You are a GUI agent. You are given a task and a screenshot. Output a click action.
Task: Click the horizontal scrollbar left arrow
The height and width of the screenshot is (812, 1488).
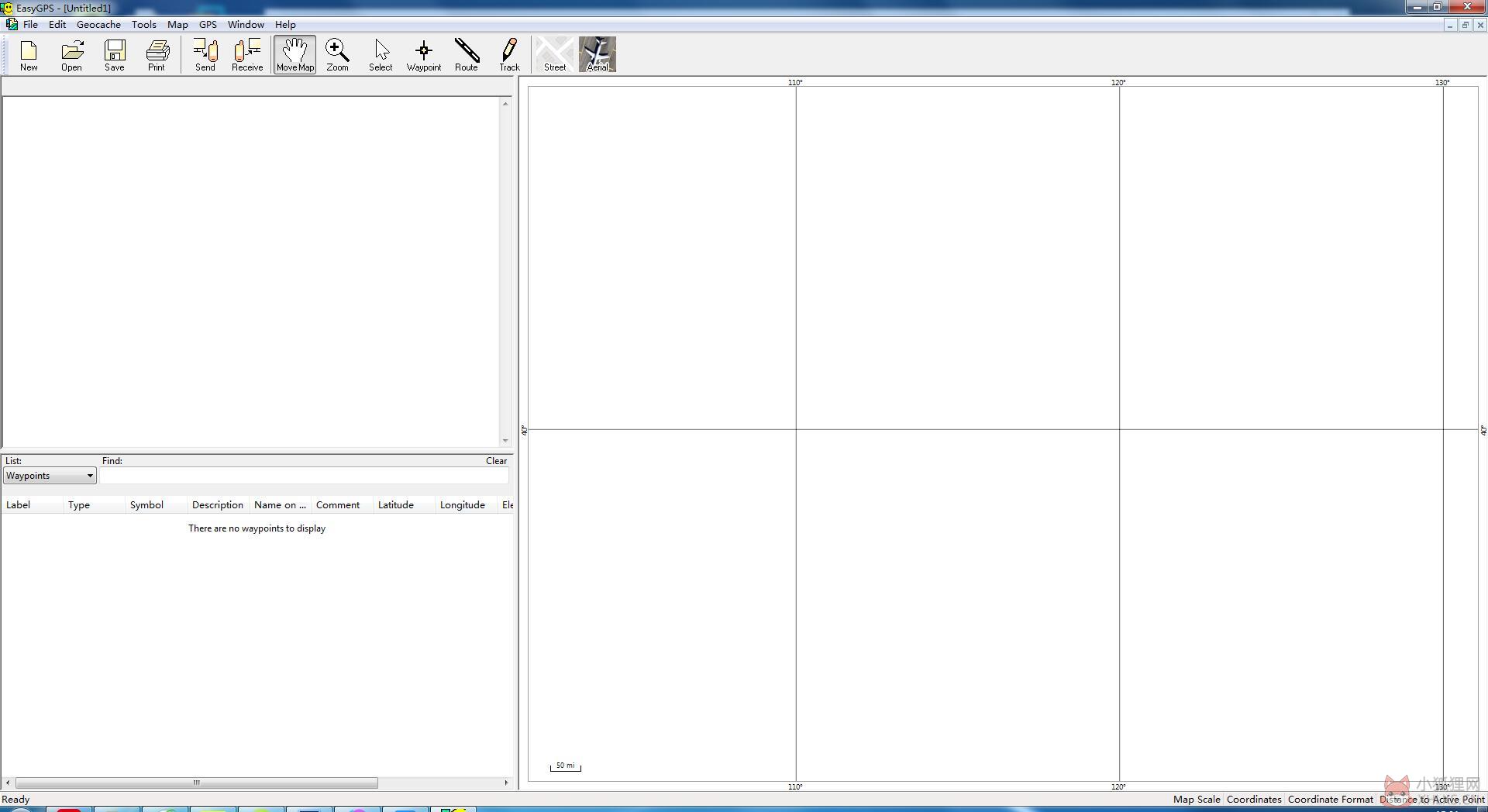point(8,783)
